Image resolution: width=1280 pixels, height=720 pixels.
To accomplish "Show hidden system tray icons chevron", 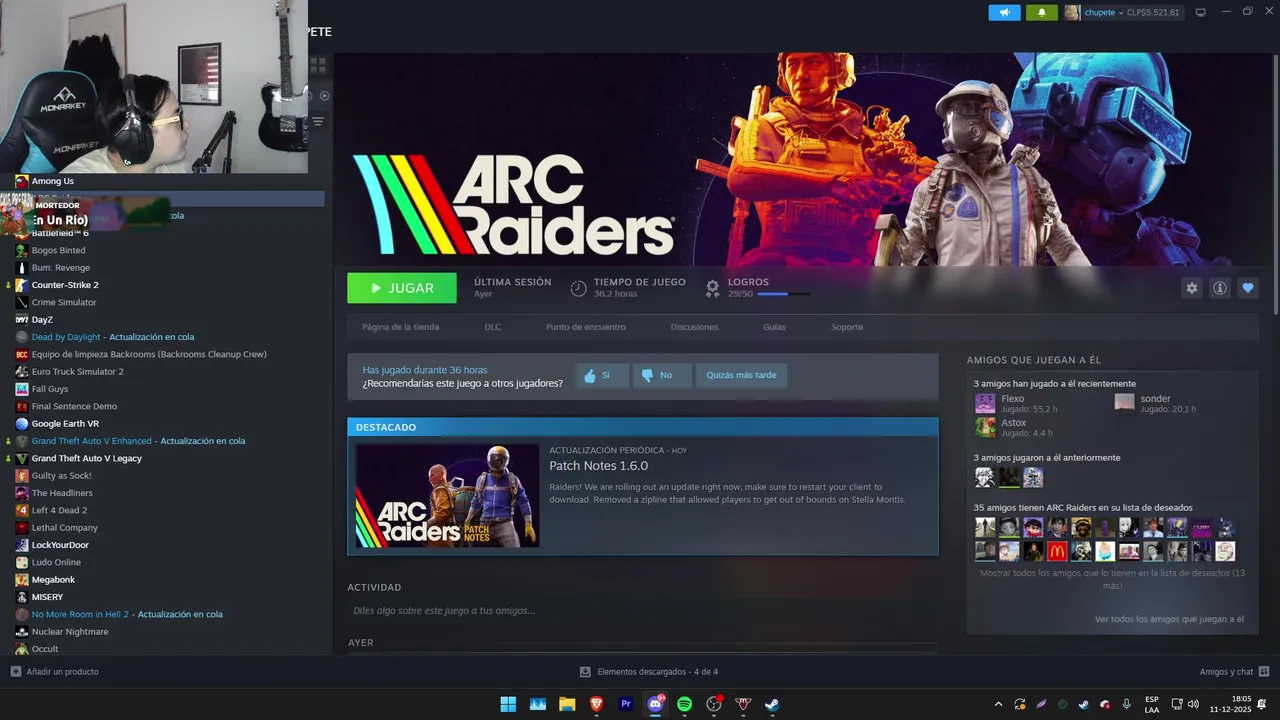I will pos(999,704).
